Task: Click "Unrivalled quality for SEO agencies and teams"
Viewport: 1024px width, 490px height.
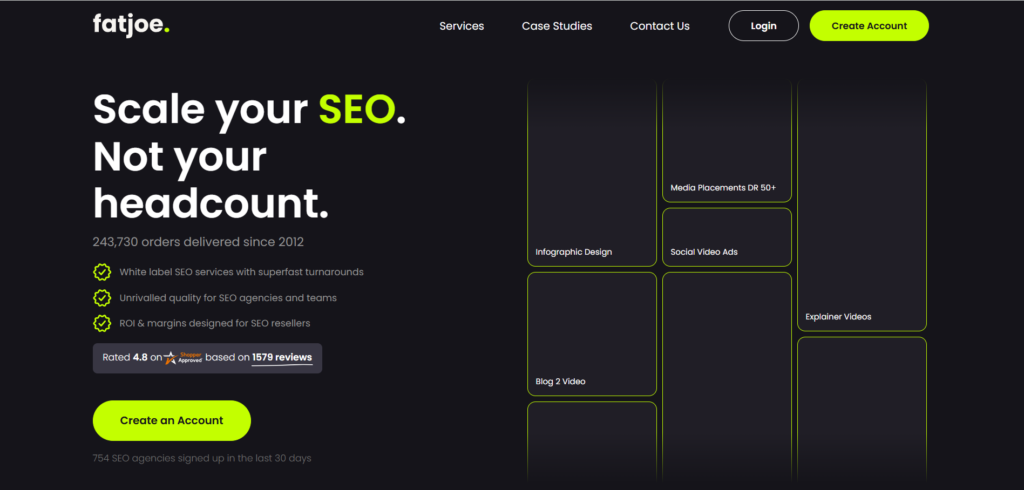Action: pos(228,297)
